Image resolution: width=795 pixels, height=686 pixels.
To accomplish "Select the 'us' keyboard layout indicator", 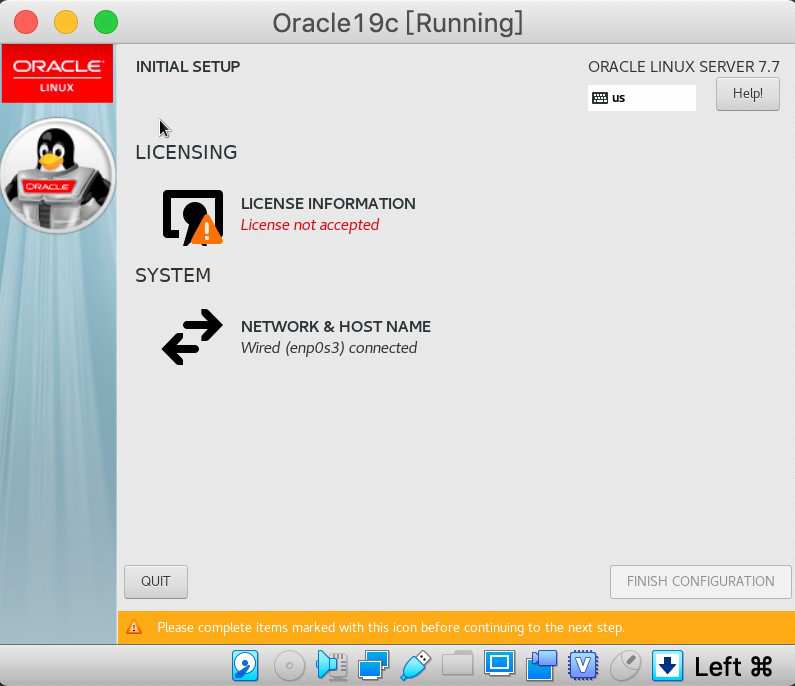I will (x=642, y=98).
